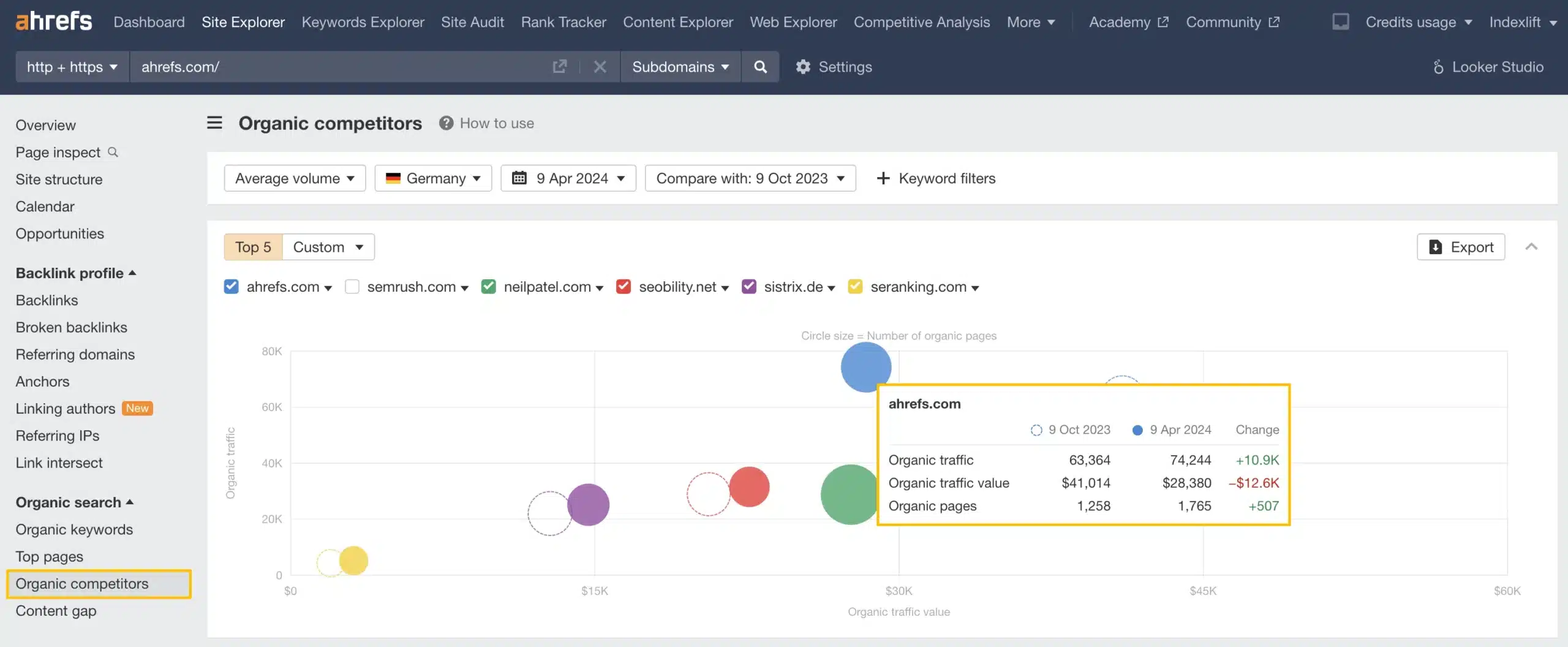The height and width of the screenshot is (647, 1568).
Task: Open Broken backlinks report
Action: tap(72, 327)
